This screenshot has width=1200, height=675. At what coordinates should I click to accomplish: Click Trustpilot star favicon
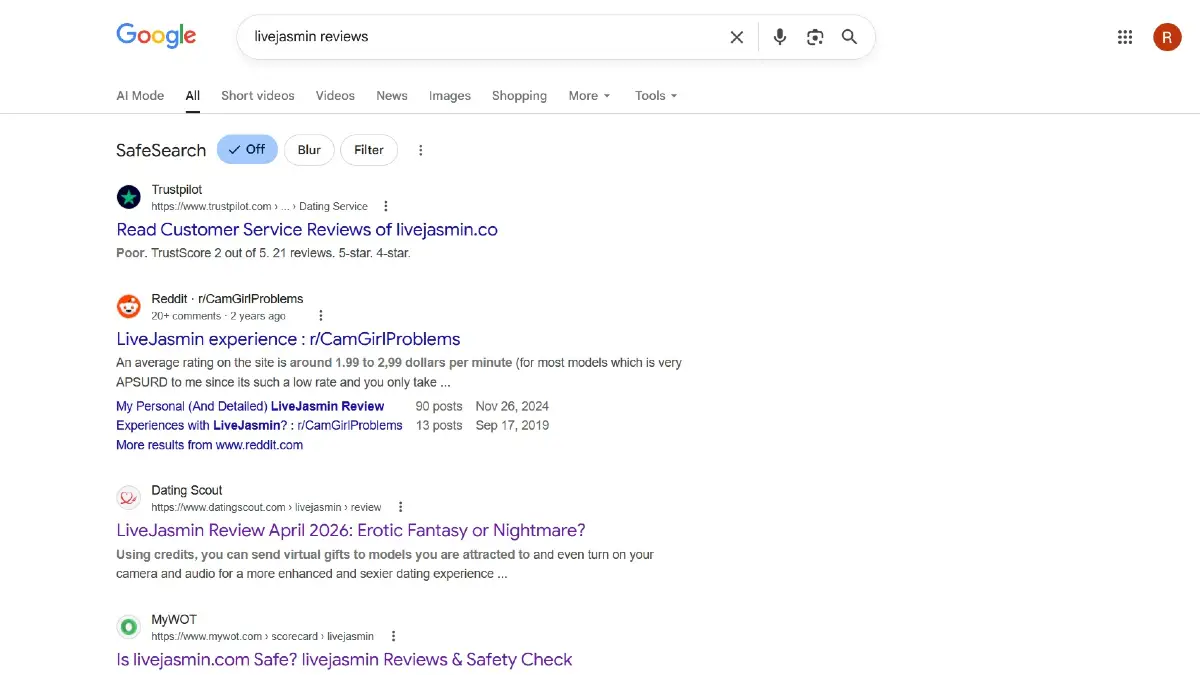click(128, 197)
